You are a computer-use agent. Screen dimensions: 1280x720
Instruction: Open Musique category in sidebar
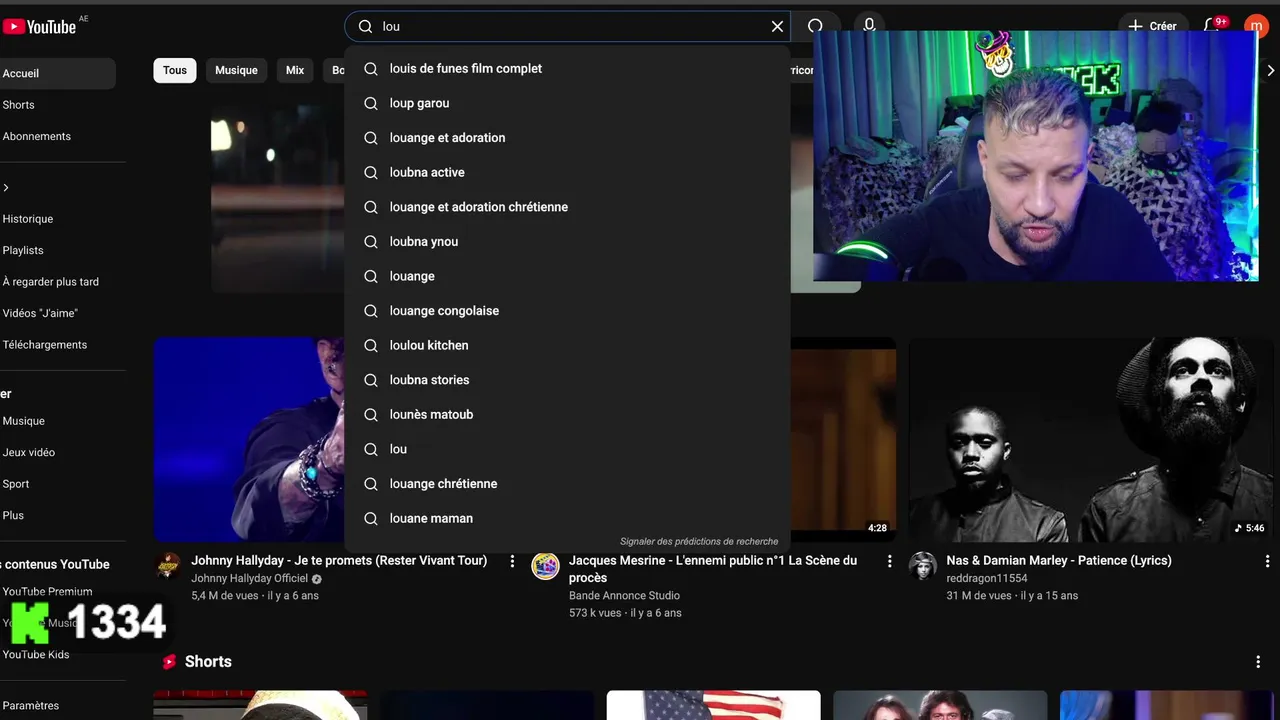point(58,421)
